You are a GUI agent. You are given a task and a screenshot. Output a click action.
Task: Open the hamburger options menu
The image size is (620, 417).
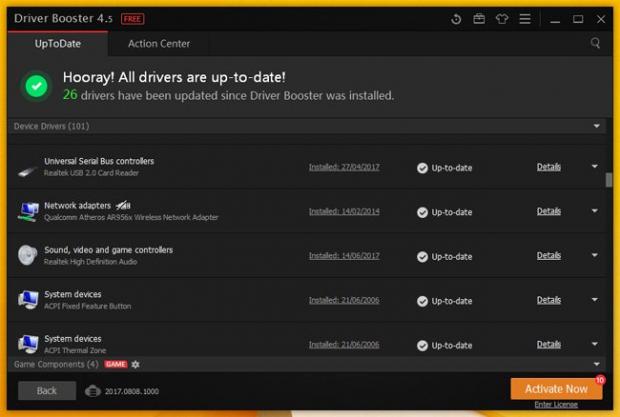tap(525, 19)
